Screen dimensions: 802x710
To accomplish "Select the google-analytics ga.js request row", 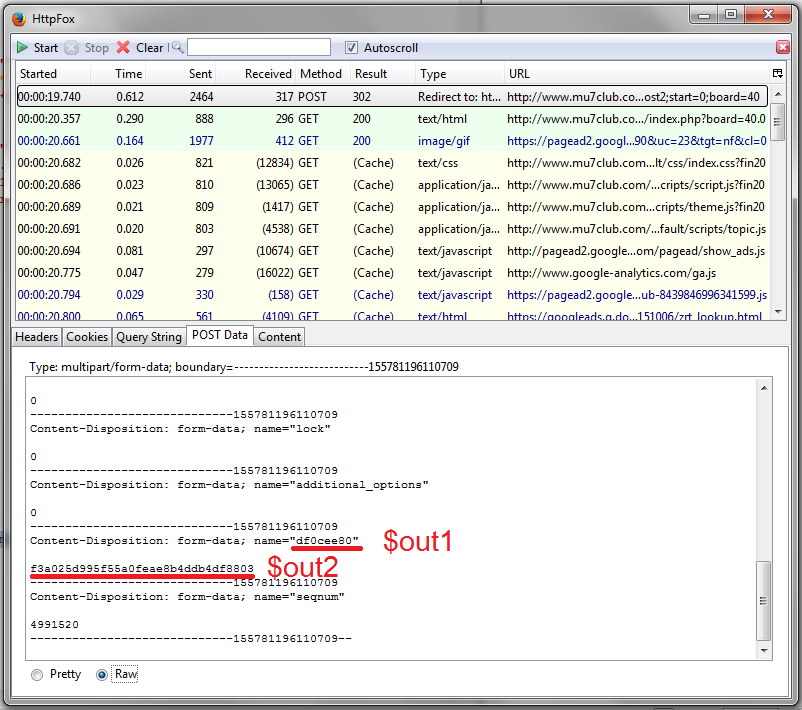I will pyautogui.click(x=392, y=273).
